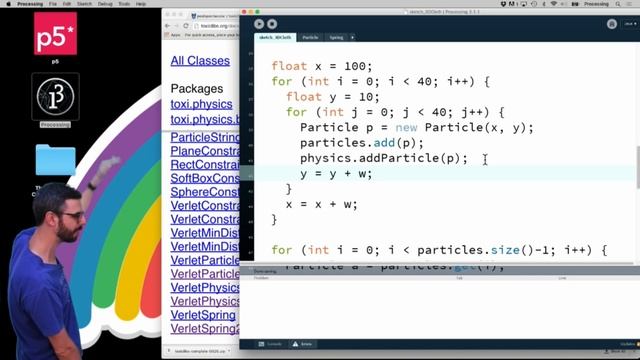
Task: Click the browser back arrow
Action: pos(168,26)
